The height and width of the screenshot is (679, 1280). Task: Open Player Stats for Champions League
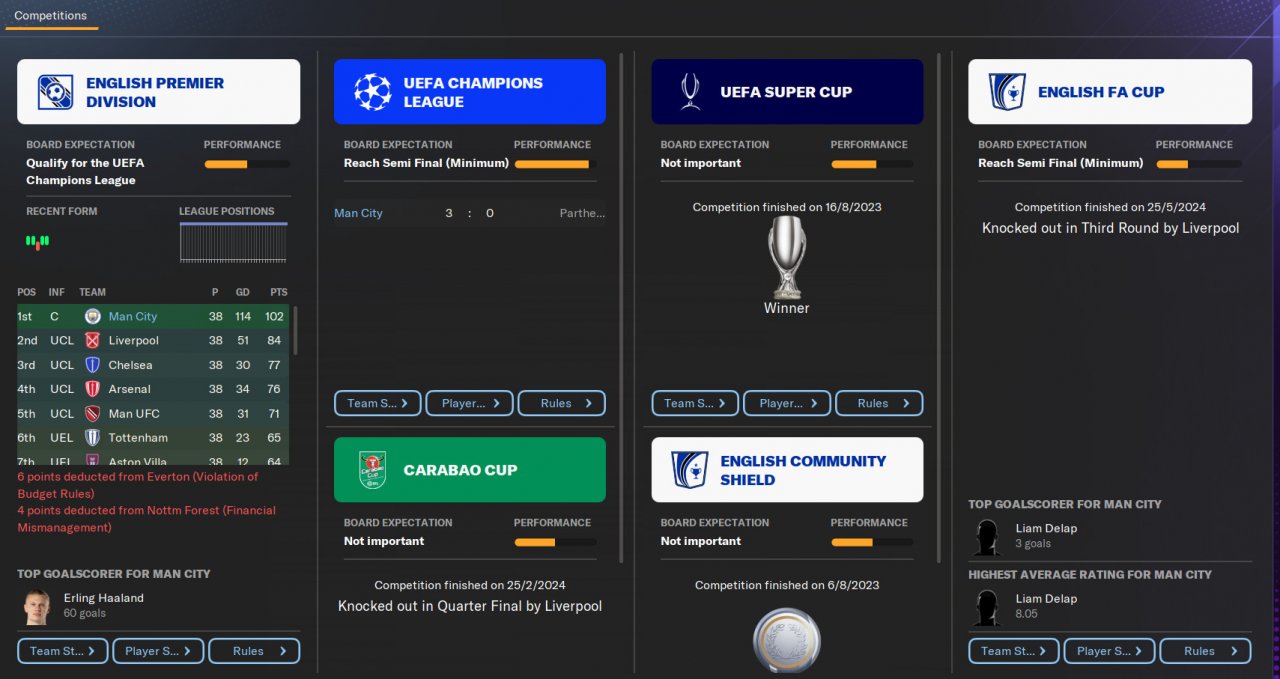click(470, 403)
